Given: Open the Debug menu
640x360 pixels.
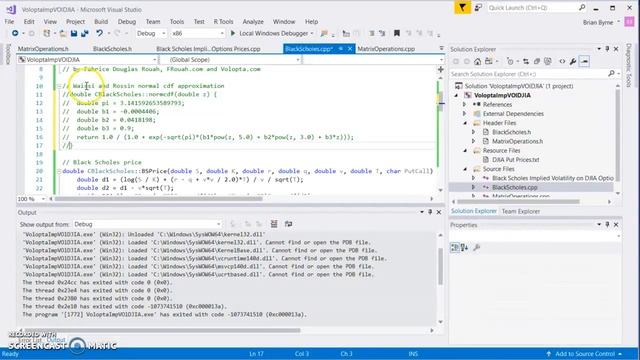Looking at the screenshot, I should click(x=127, y=22).
